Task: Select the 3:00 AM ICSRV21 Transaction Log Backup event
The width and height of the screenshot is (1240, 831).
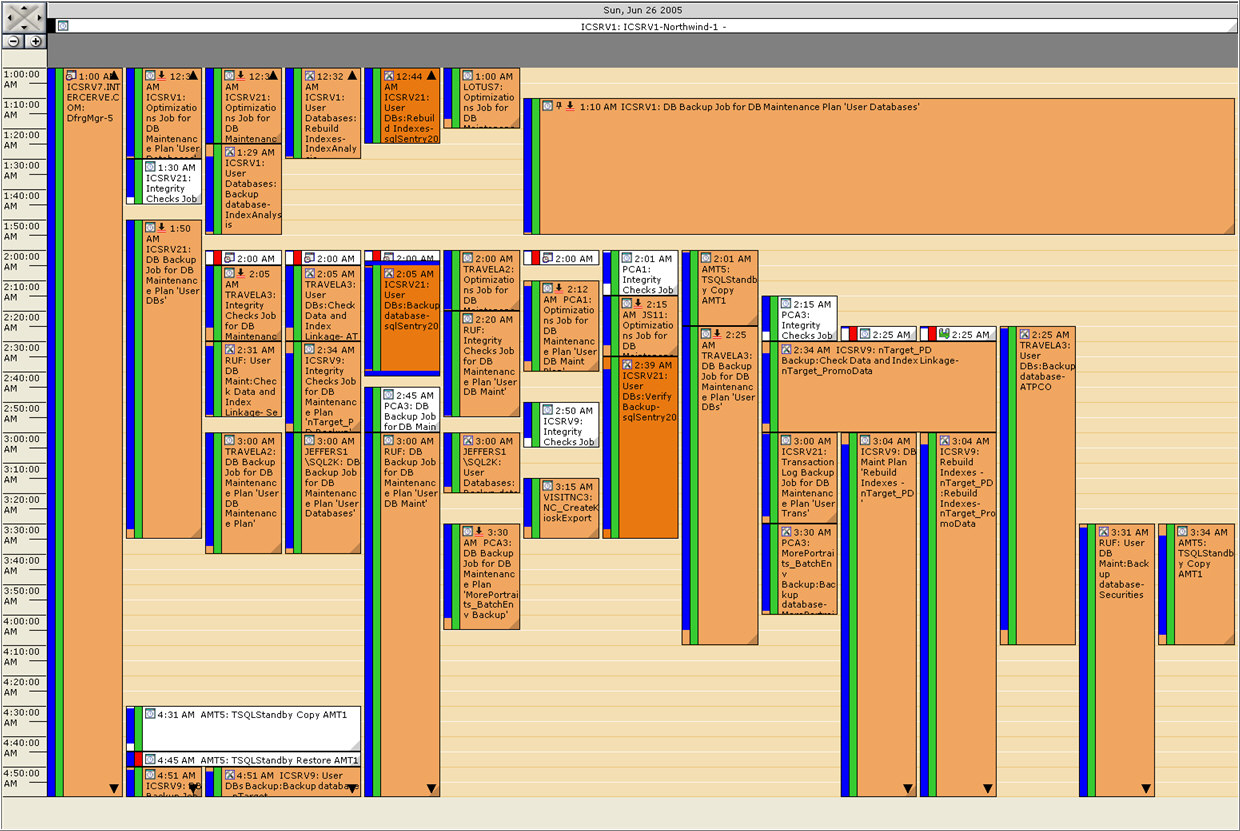Action: point(799,478)
